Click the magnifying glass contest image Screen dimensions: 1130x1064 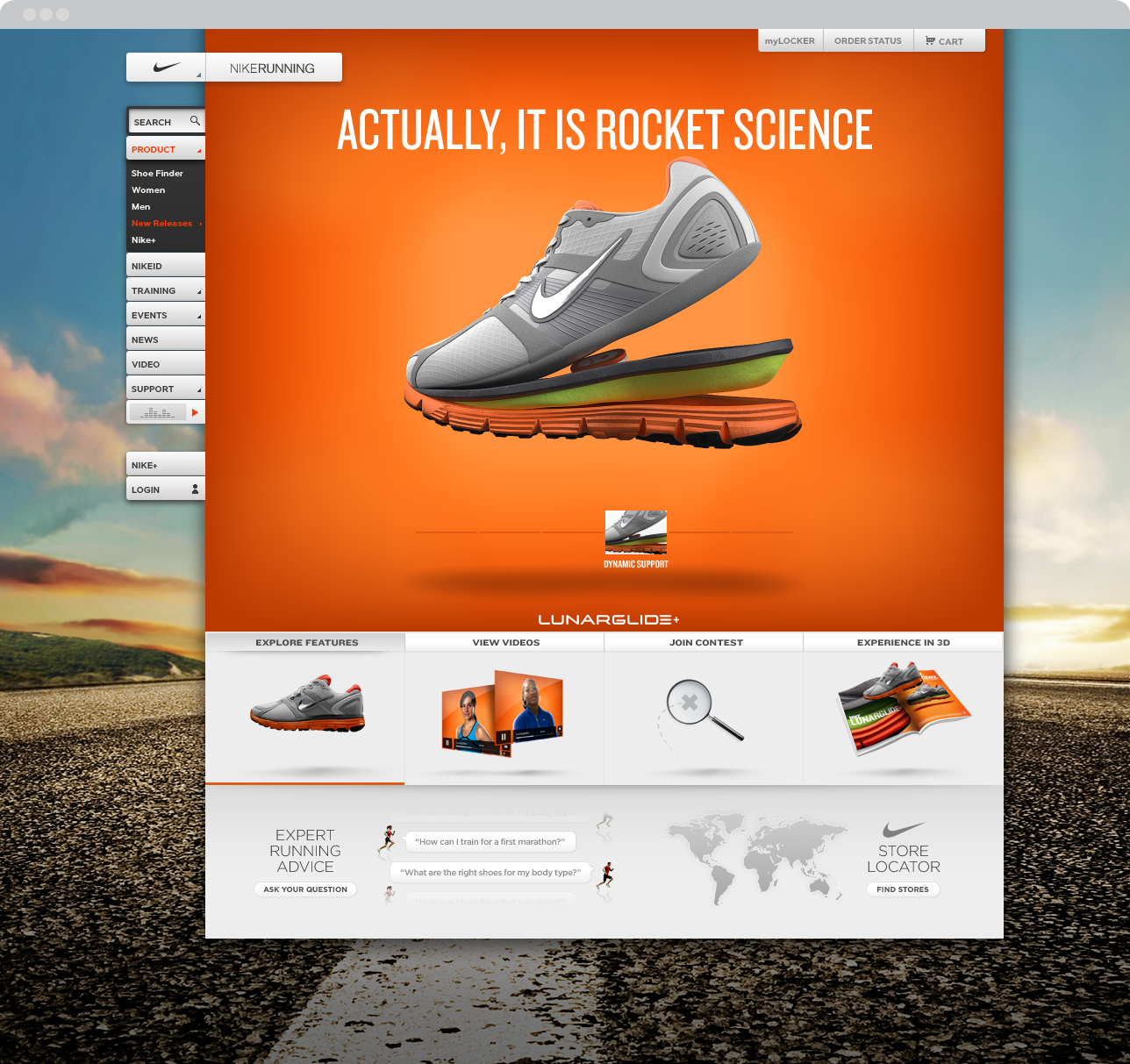704,711
